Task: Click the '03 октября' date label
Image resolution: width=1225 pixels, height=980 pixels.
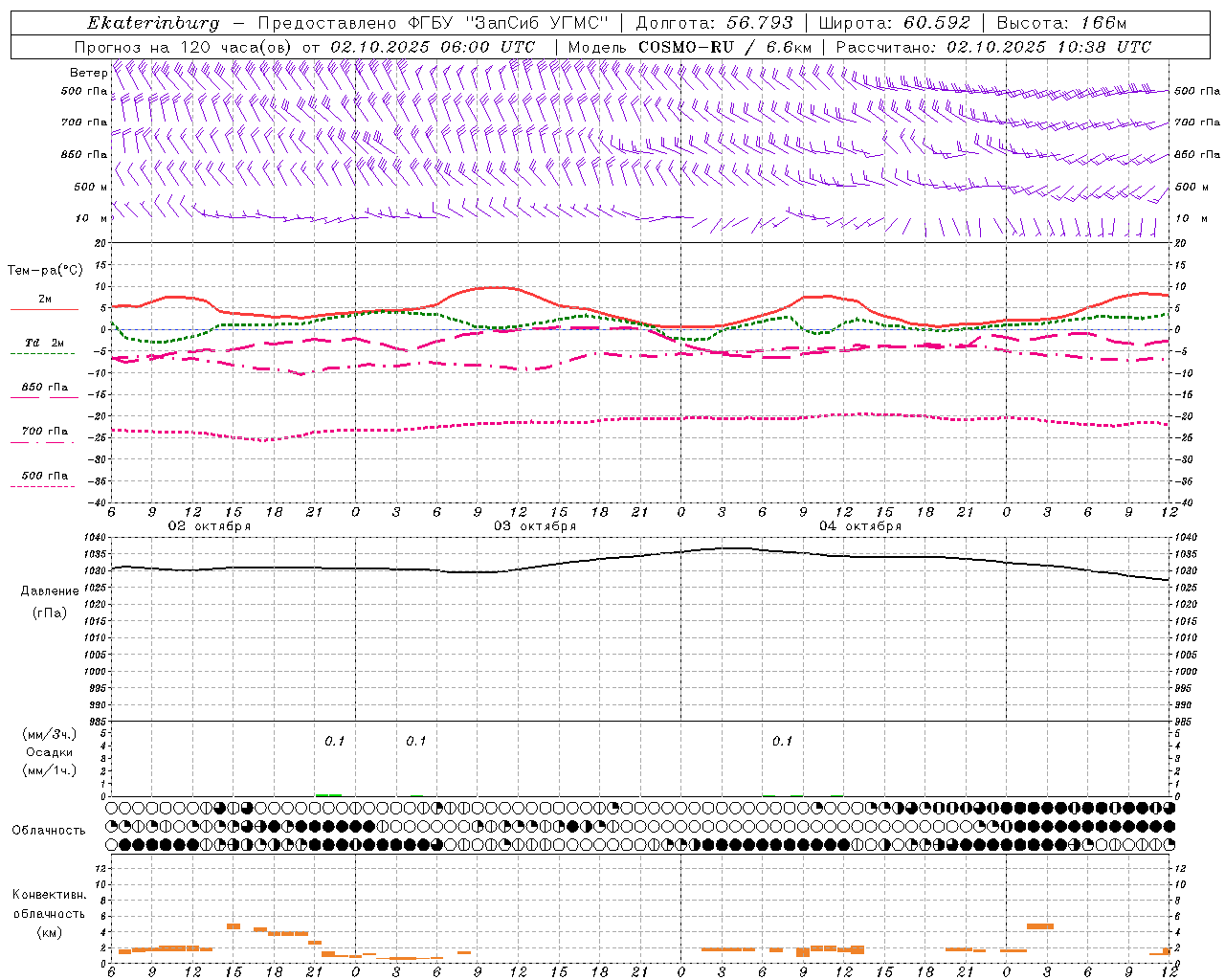Action: 535,526
